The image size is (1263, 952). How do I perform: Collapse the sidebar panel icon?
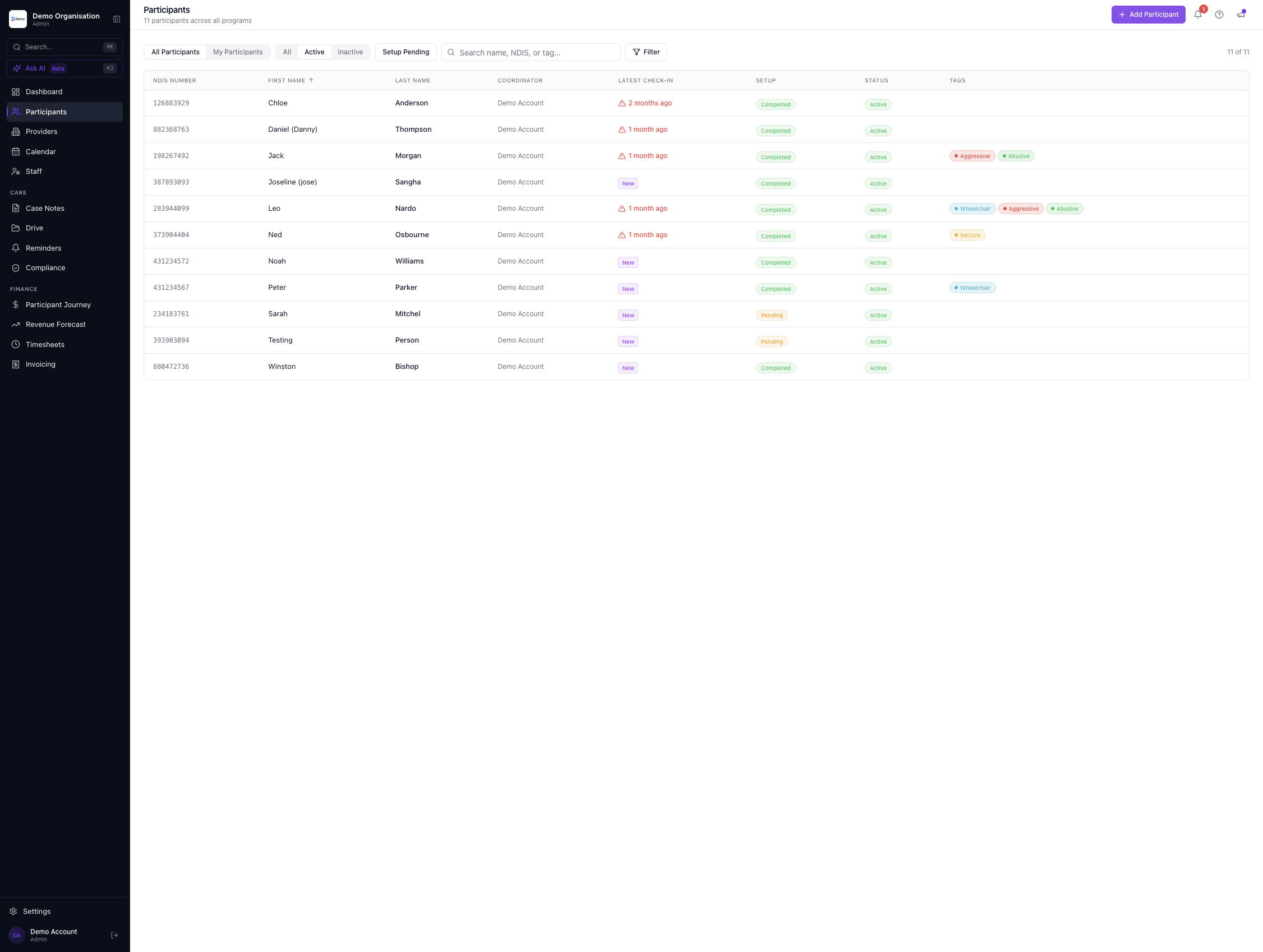tap(117, 19)
